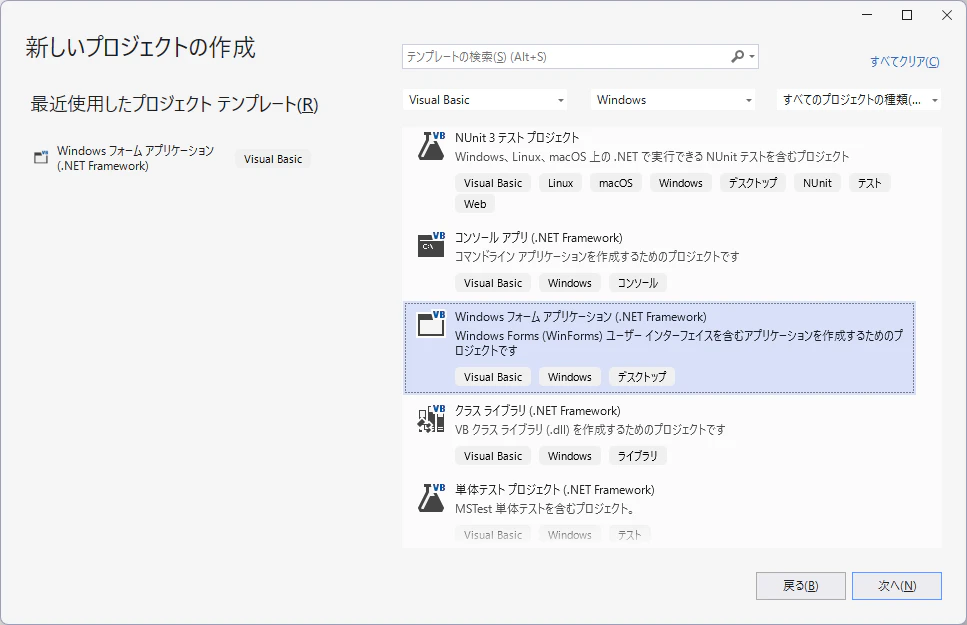The width and height of the screenshot is (967, 625).
Task: Select 単体テスト プロジェクト (.NET Framework) template
Action: tap(659, 512)
